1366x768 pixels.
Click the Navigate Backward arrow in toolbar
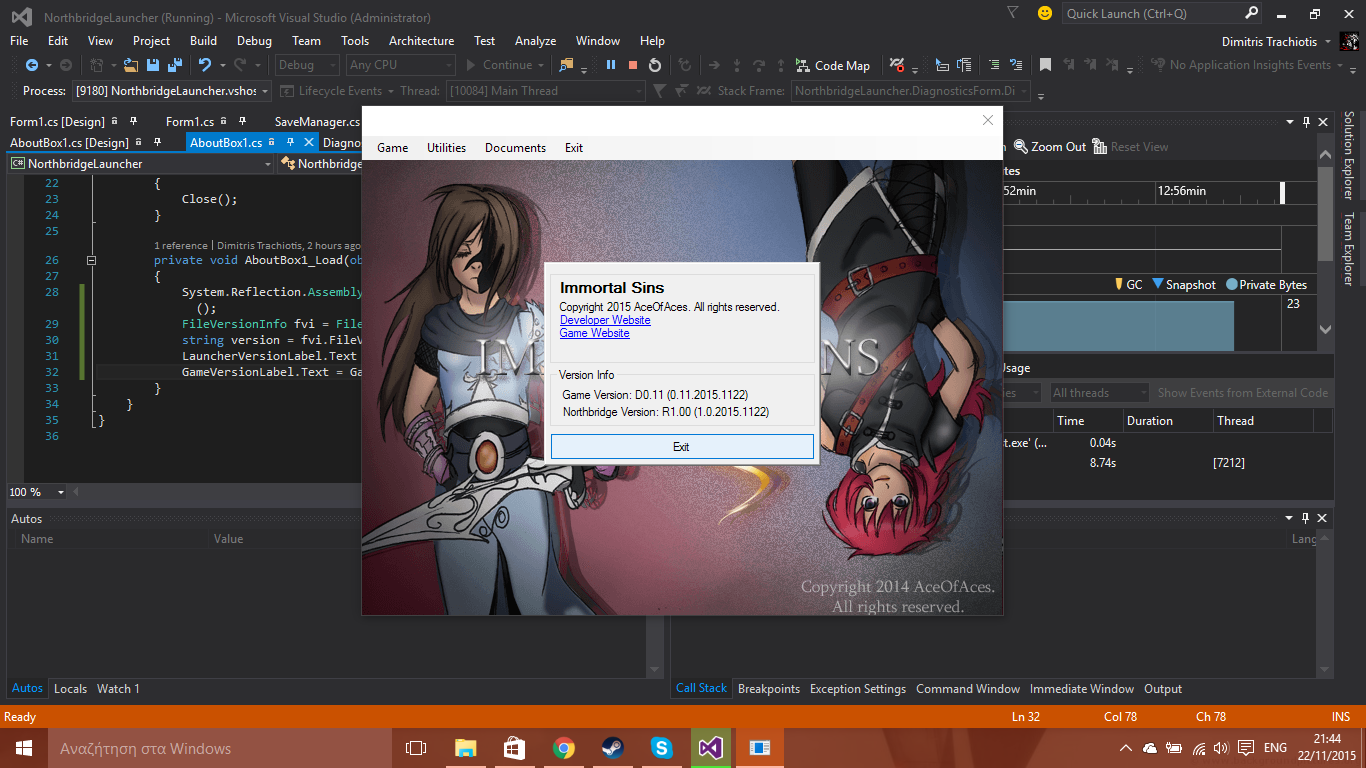[31, 65]
